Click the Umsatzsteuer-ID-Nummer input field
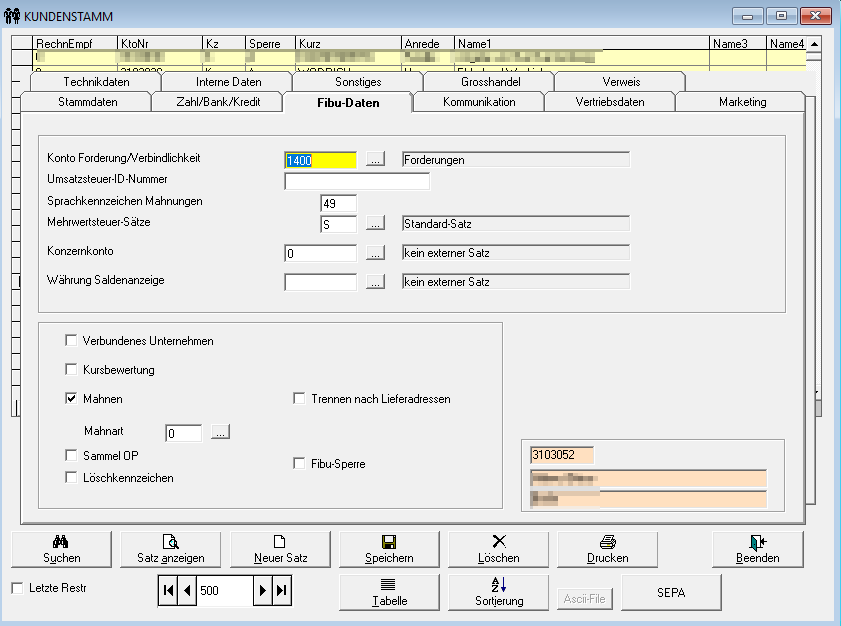This screenshot has height=626, width=841. pos(357,181)
